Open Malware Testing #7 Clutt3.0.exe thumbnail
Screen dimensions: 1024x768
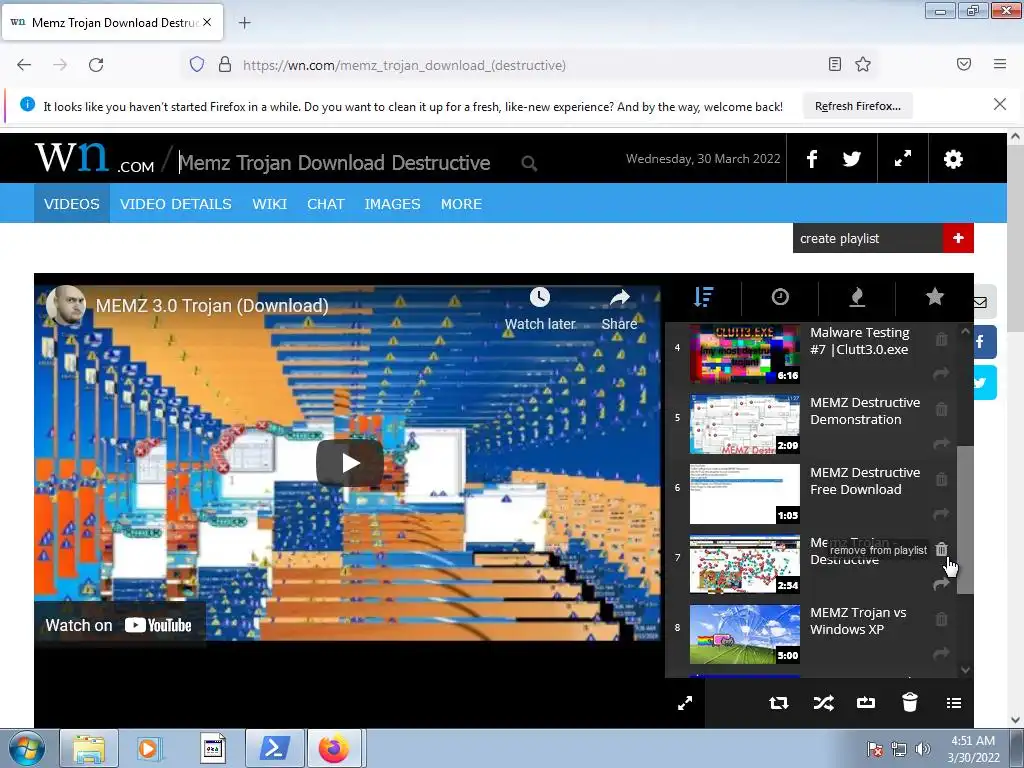click(x=744, y=354)
